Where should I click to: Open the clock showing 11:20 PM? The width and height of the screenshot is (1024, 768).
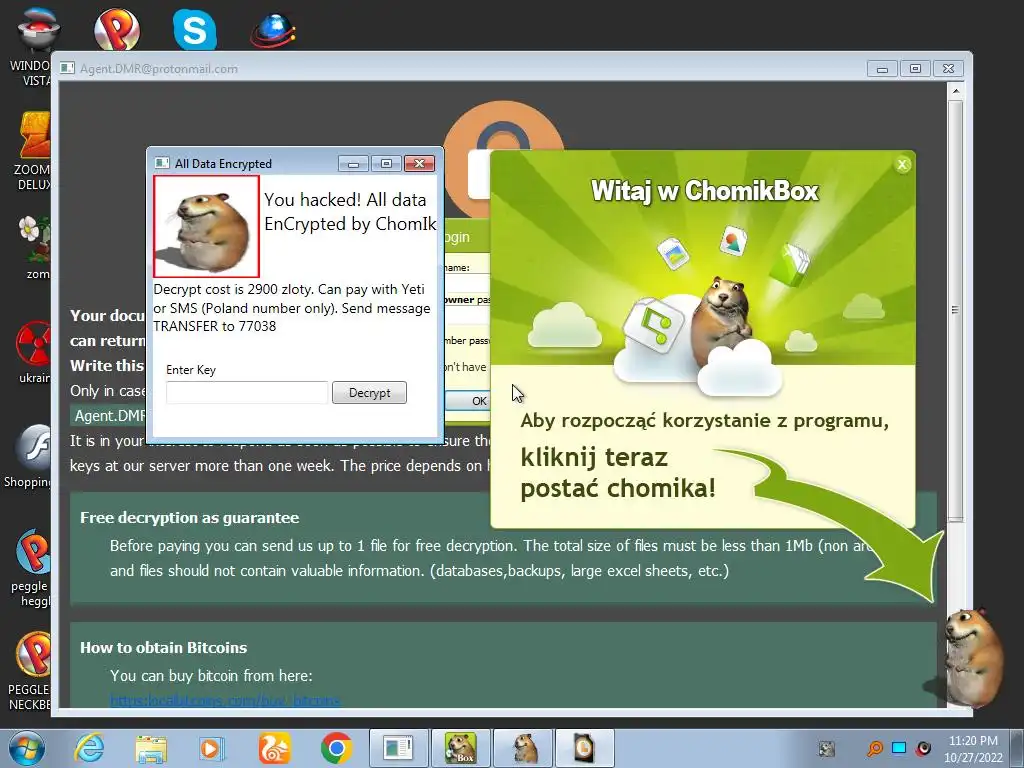pos(973,748)
